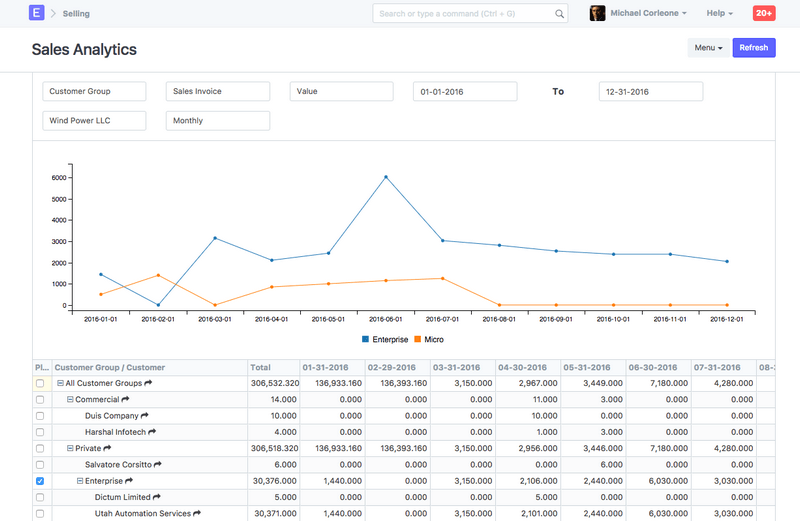800x521 pixels.
Task: Click the arrow icon next to Duis Company
Action: 145,415
